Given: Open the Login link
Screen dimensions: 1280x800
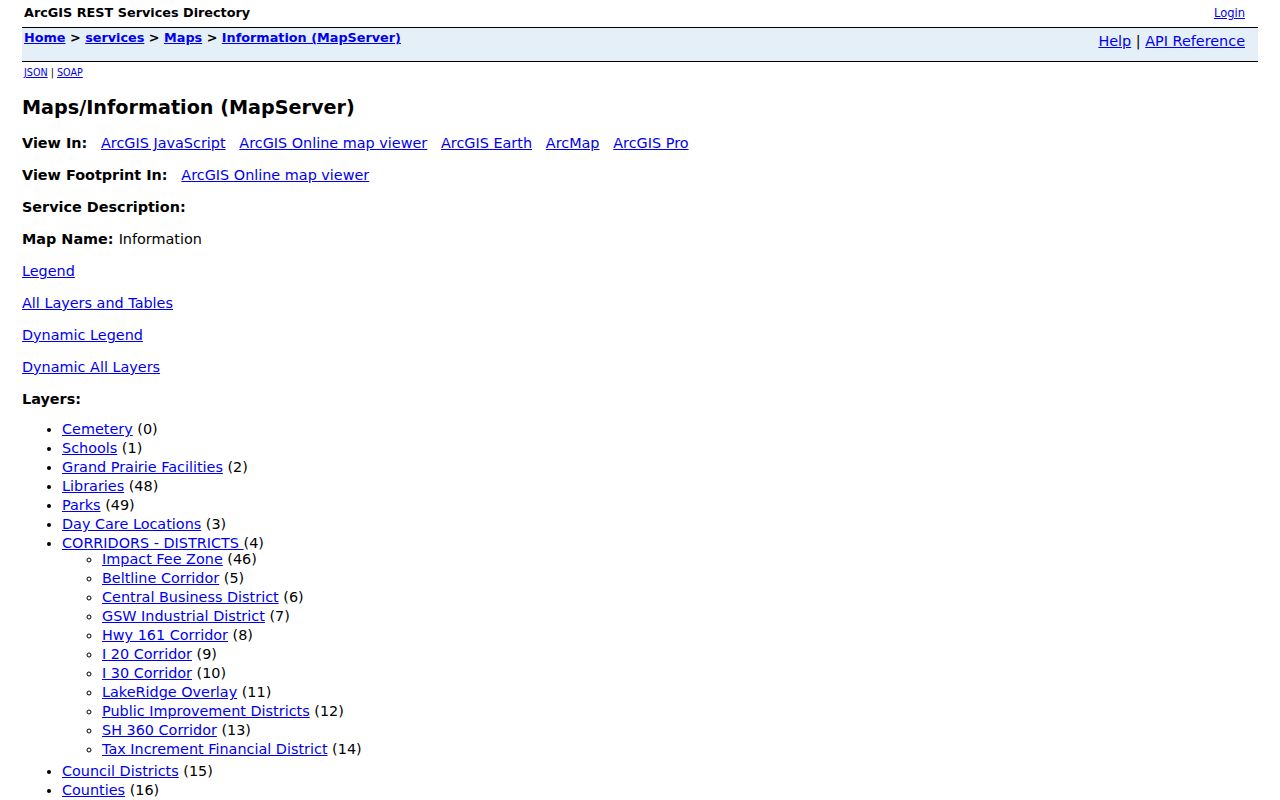Looking at the screenshot, I should (x=1229, y=13).
